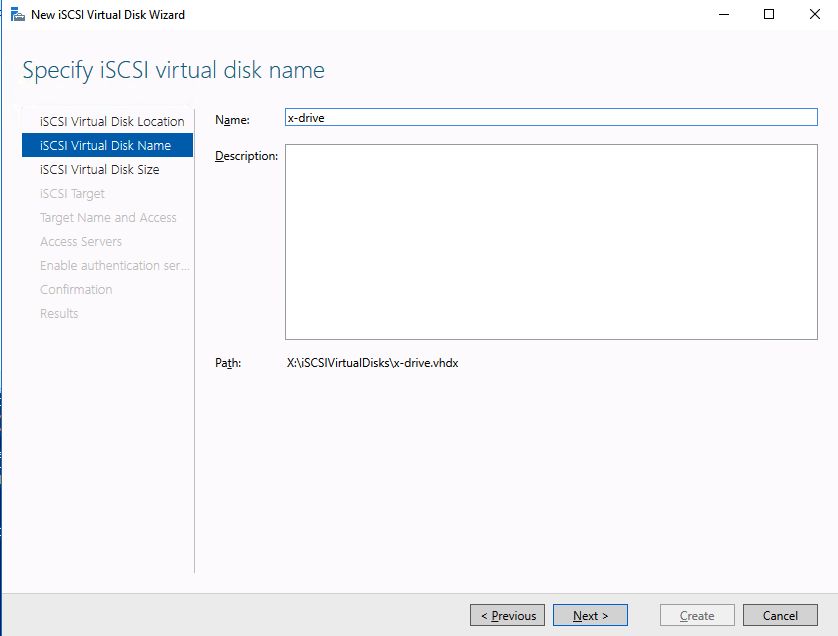Maximize the wizard window
838x636 pixels.
pos(768,15)
